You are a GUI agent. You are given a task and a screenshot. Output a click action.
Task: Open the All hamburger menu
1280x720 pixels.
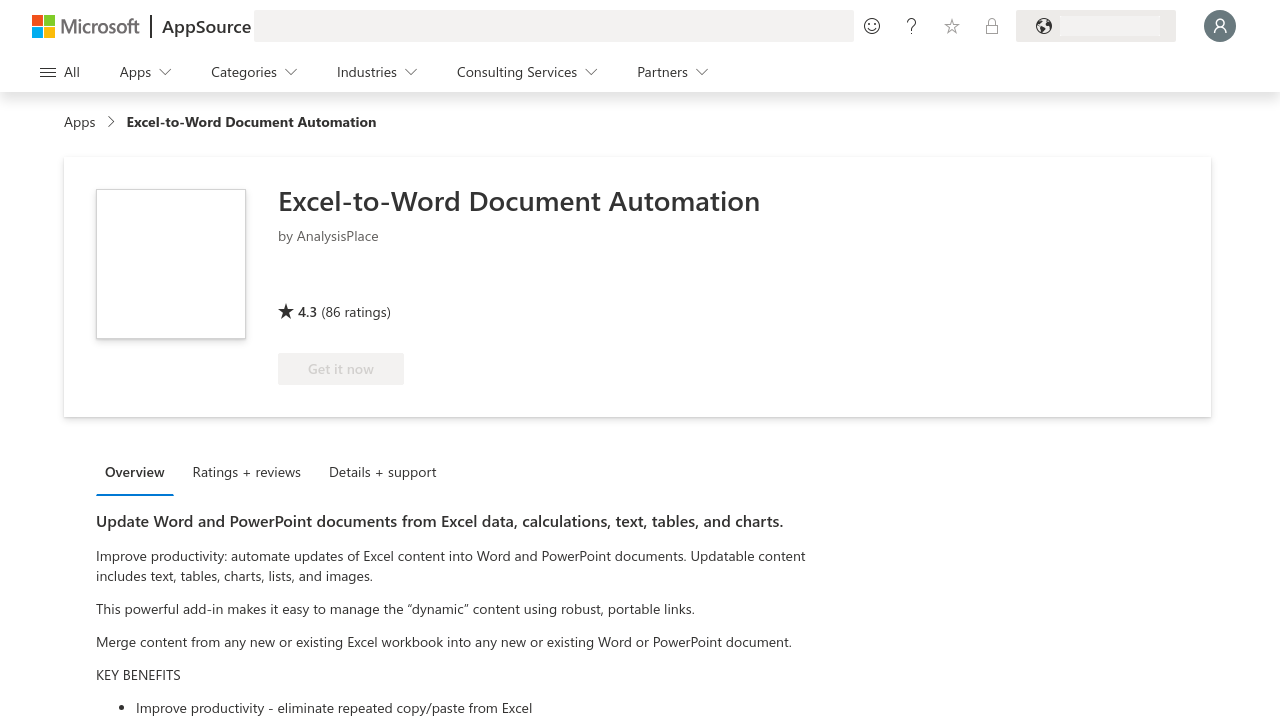tap(60, 72)
